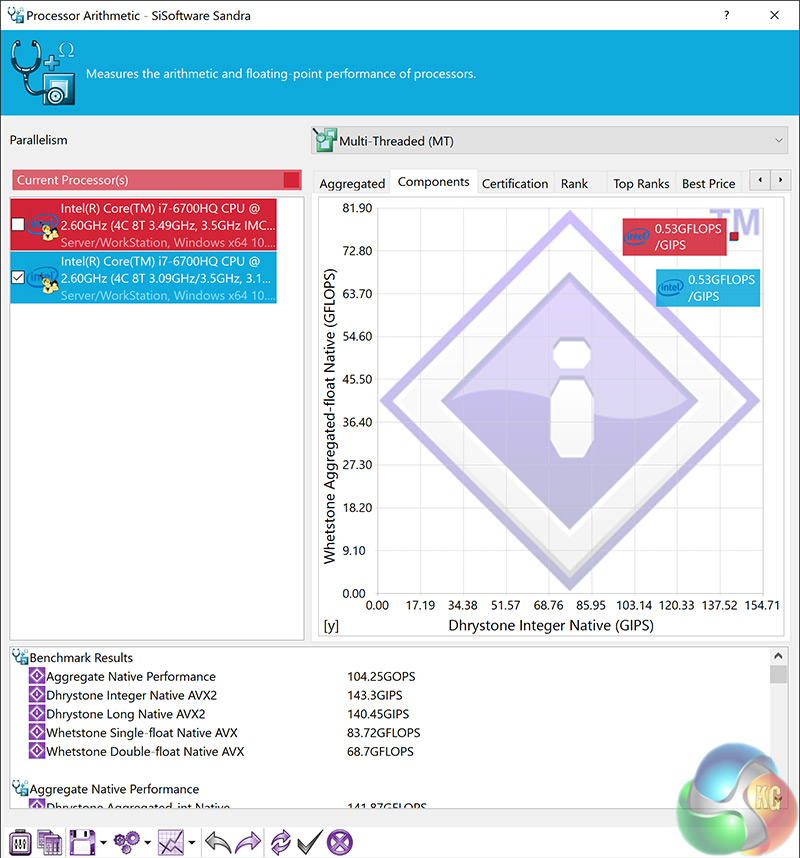Image resolution: width=800 pixels, height=858 pixels.
Task: Click the 83.72GFLOPS value
Action: click(384, 732)
